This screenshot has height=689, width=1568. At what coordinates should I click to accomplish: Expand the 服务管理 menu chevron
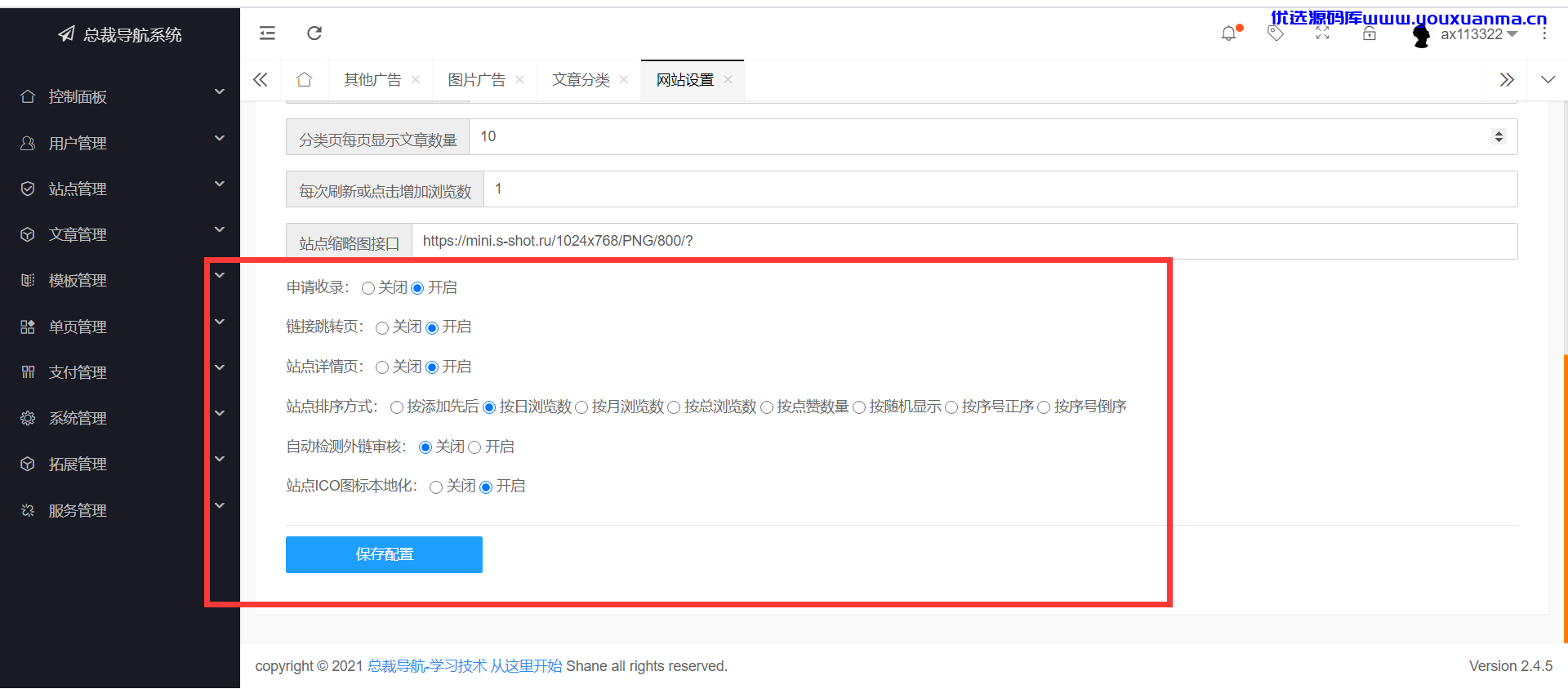point(220,505)
